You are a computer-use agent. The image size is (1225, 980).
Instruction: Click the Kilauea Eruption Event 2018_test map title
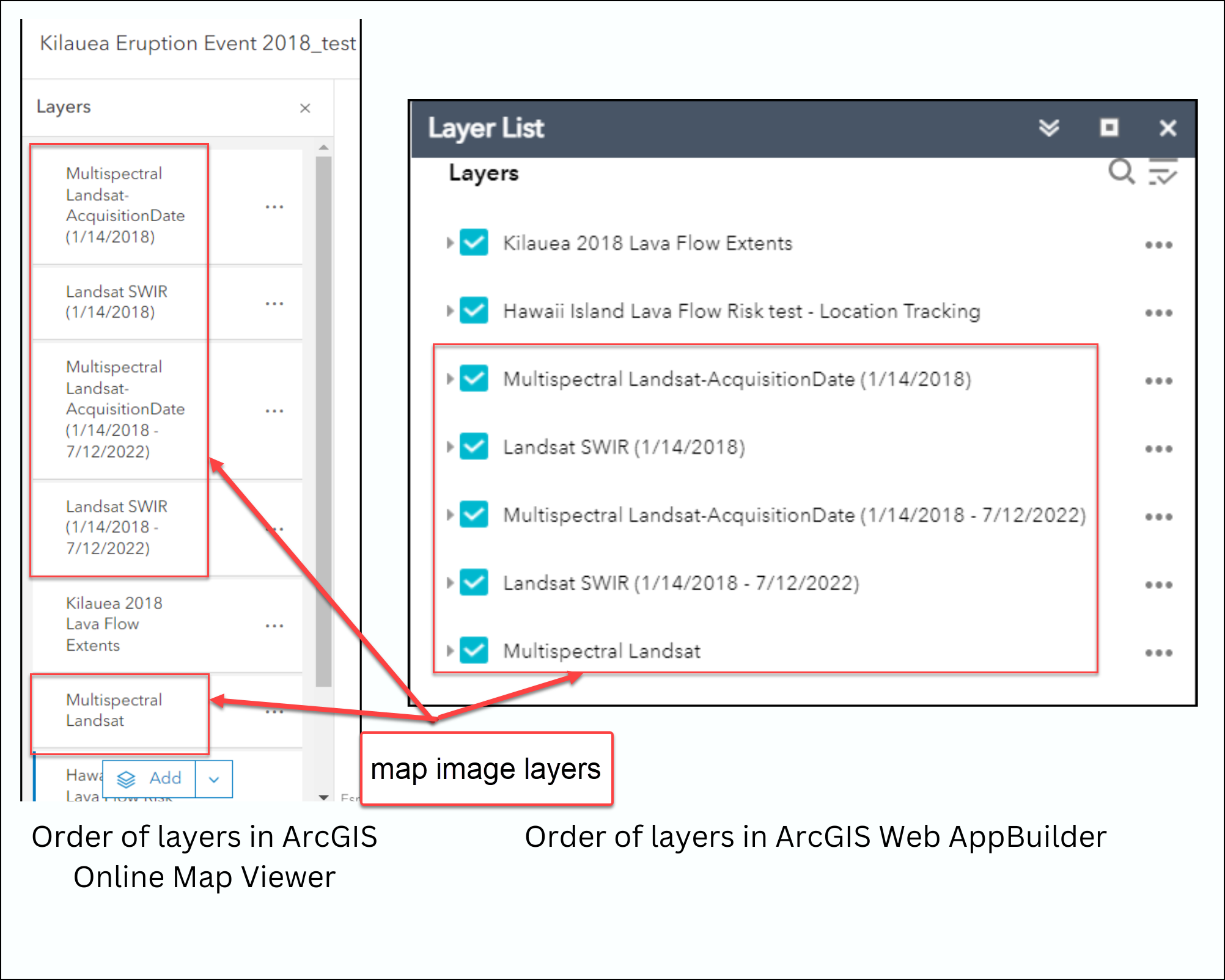point(197,44)
